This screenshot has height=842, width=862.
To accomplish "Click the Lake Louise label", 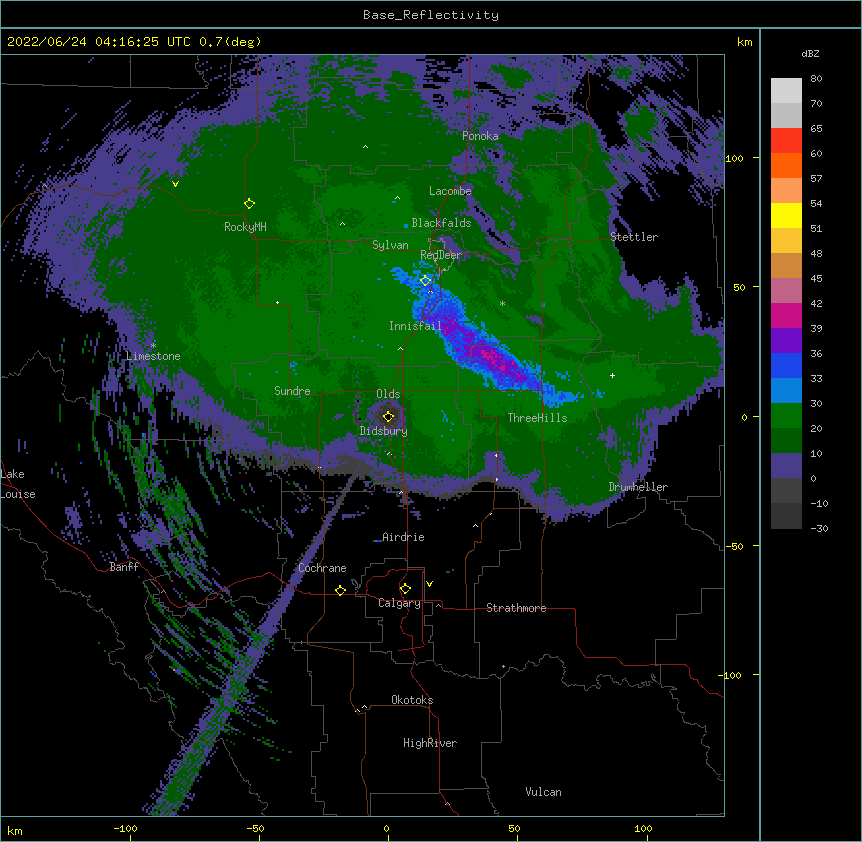I will (18, 484).
